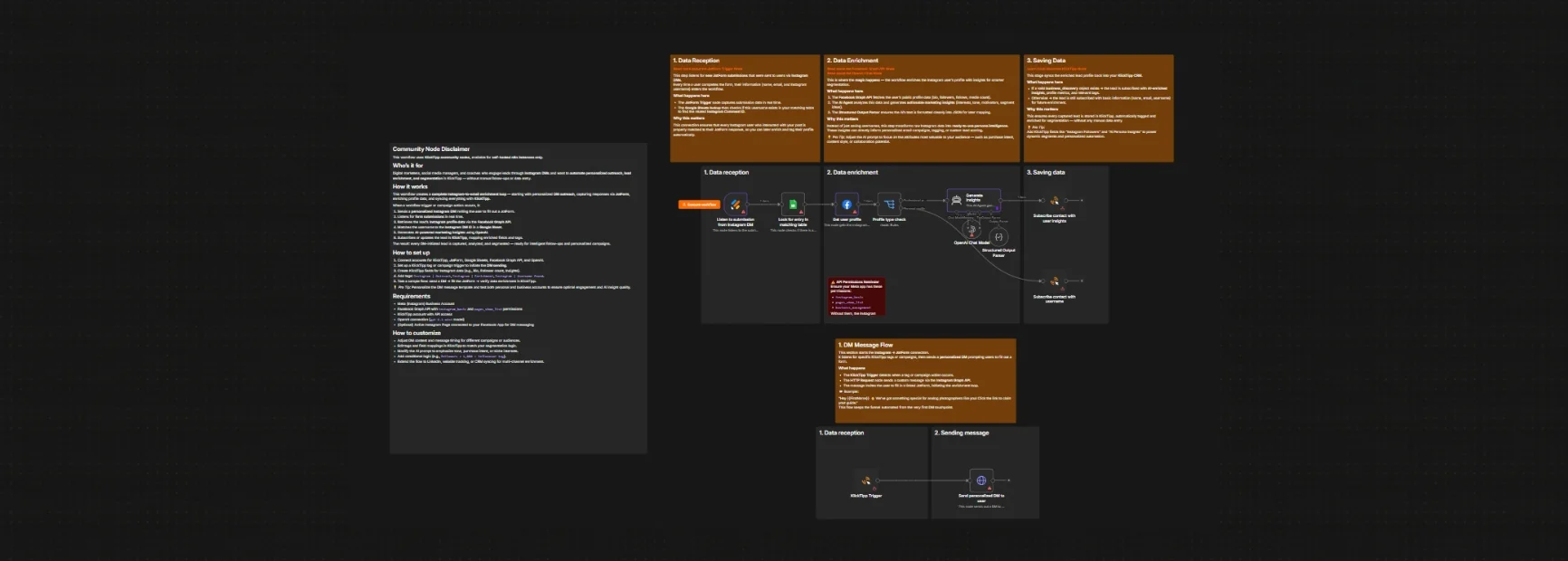The height and width of the screenshot is (561, 1568).
Task: Click the '2. Sending message' group title
Action: [x=961, y=433]
